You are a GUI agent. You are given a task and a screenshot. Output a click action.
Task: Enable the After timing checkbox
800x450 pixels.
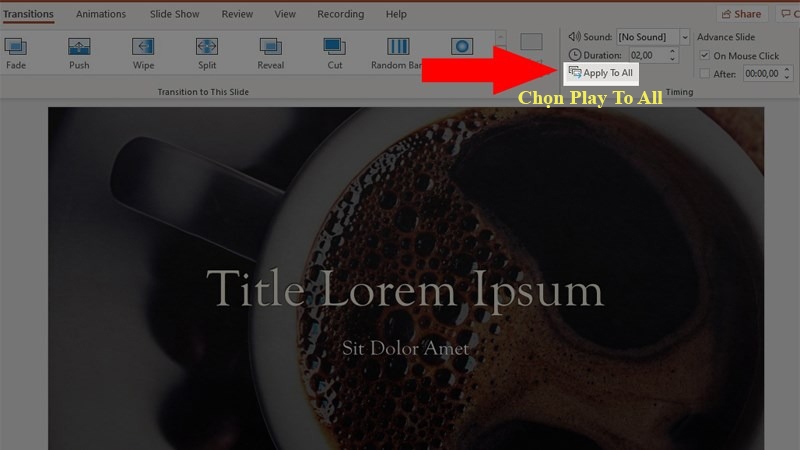coord(705,73)
